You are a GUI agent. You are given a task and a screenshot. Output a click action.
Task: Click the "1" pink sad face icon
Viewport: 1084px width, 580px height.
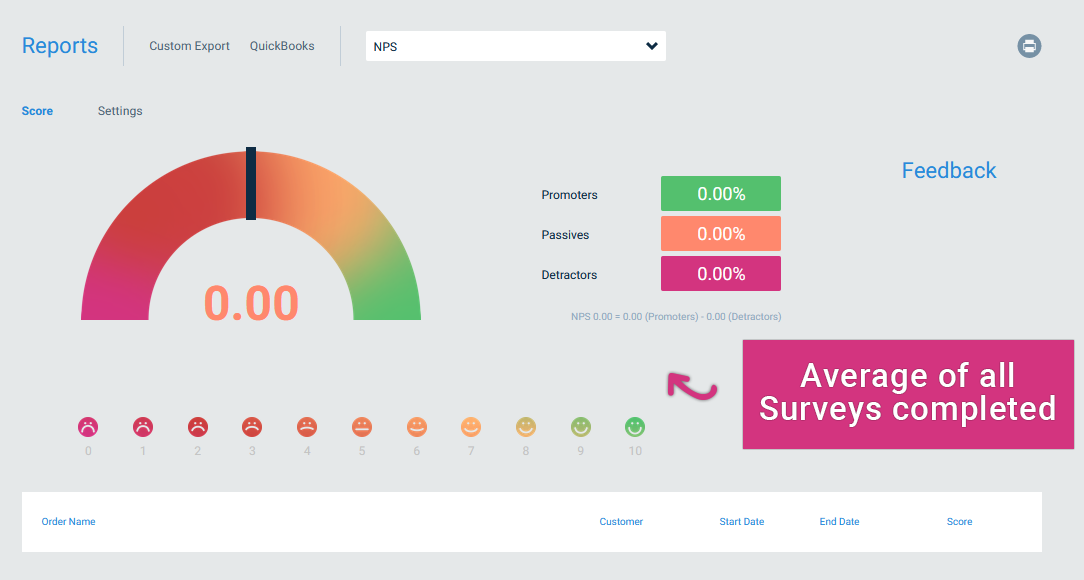pos(143,426)
